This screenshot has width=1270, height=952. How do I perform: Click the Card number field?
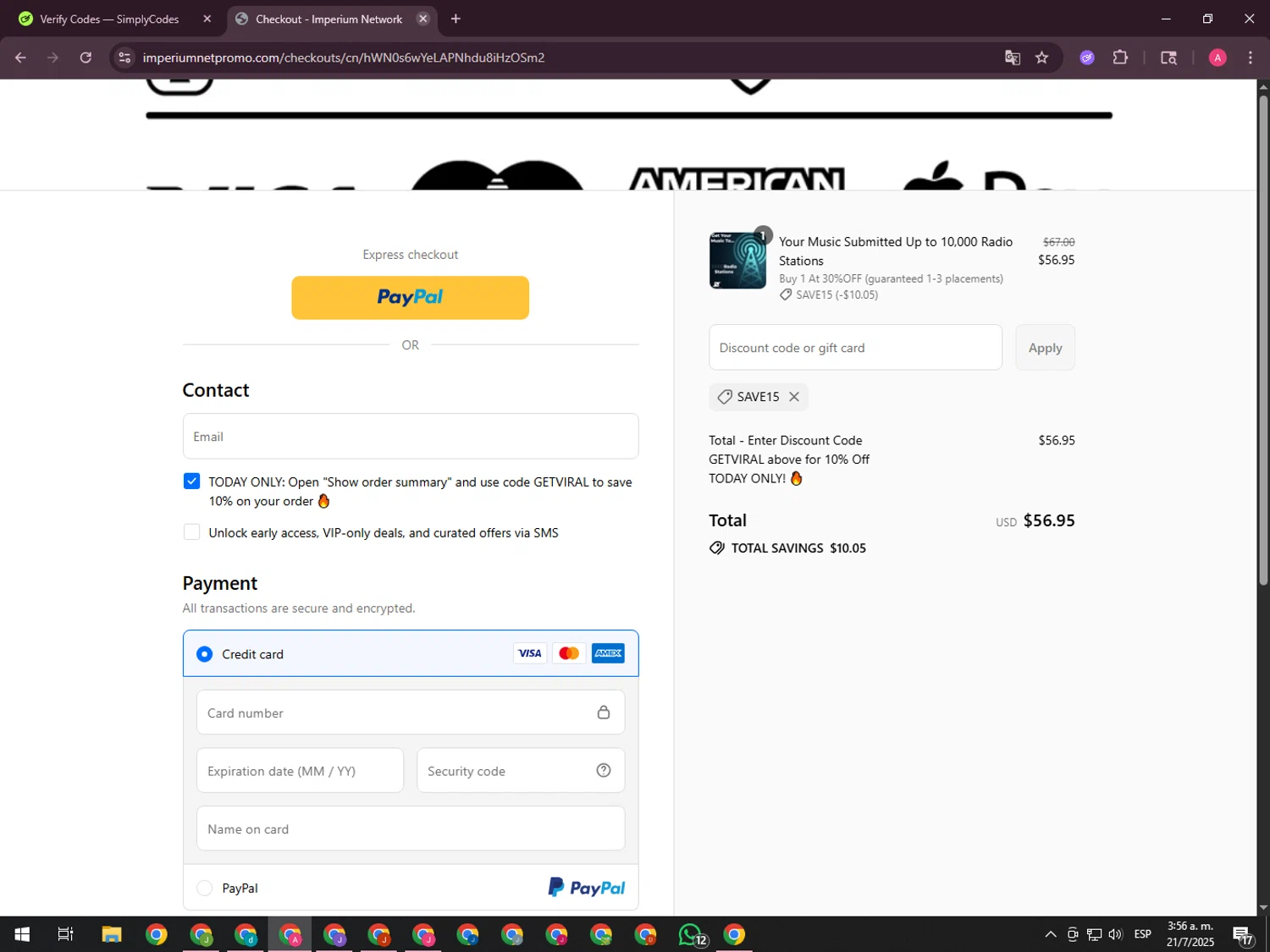pyautogui.click(x=411, y=713)
